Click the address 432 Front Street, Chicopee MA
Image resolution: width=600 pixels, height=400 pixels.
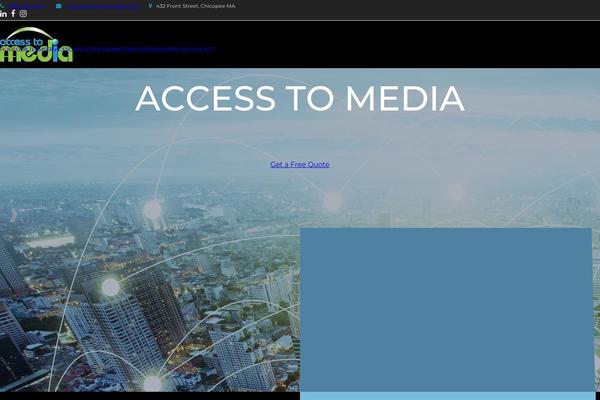[x=196, y=6]
